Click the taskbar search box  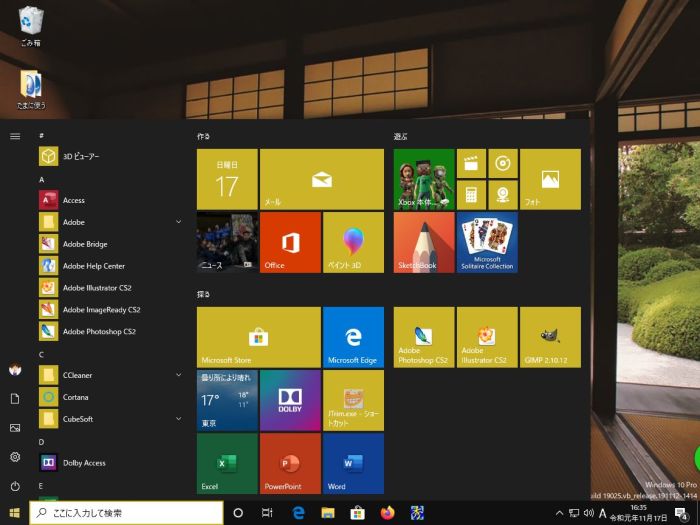tap(126, 513)
